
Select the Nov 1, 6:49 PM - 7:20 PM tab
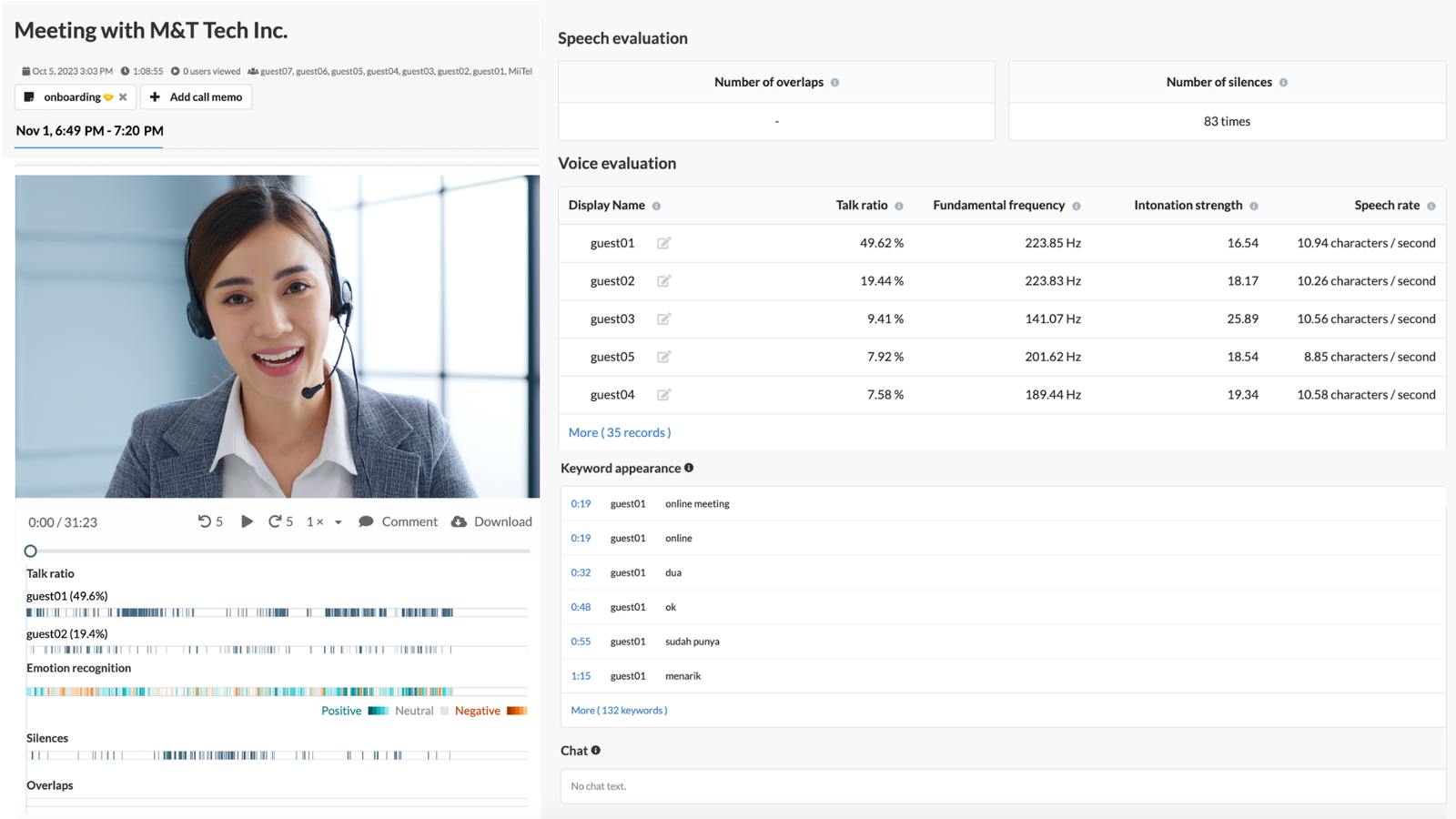(88, 131)
